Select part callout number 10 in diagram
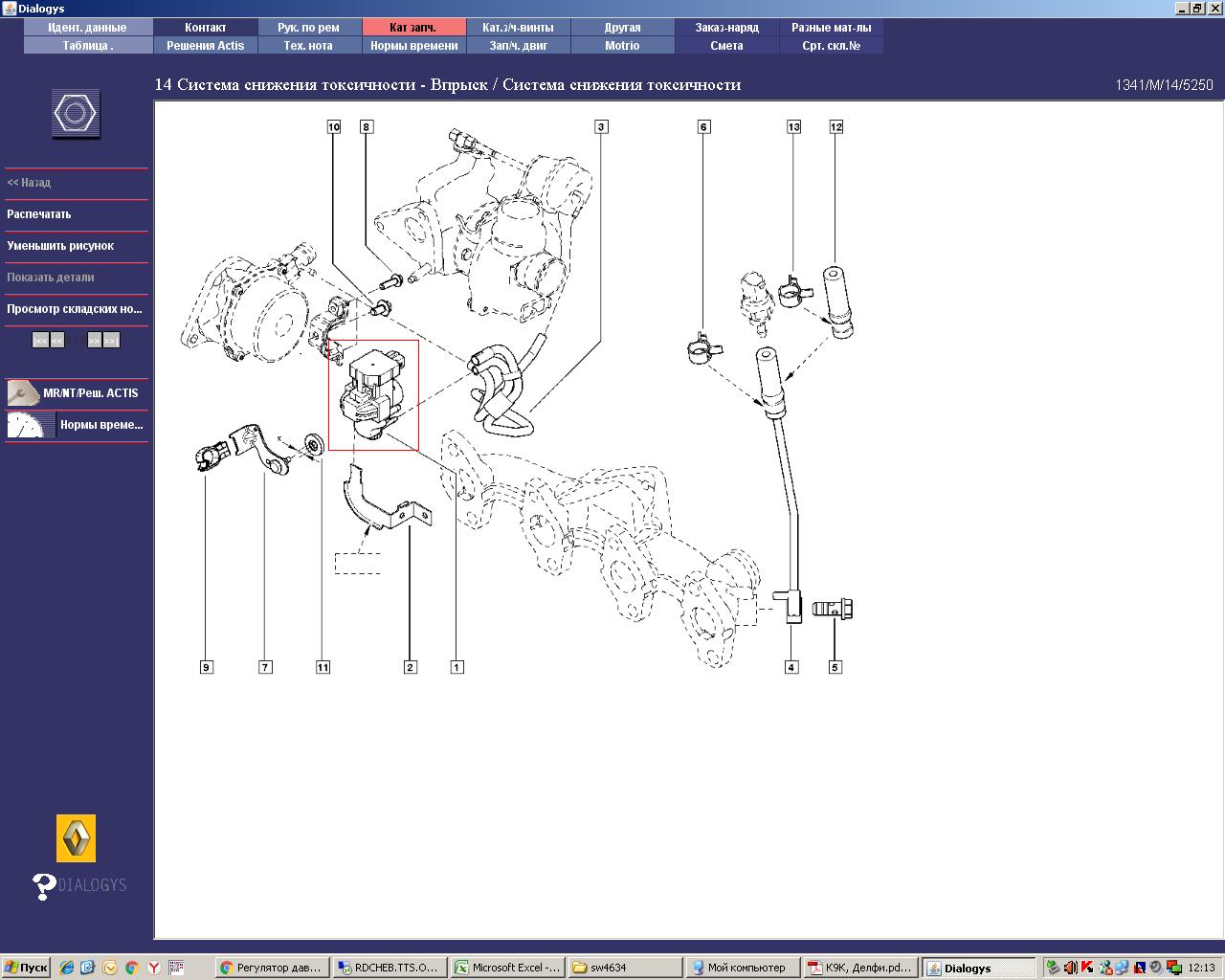Screen dimensions: 1225x980 click(x=334, y=126)
